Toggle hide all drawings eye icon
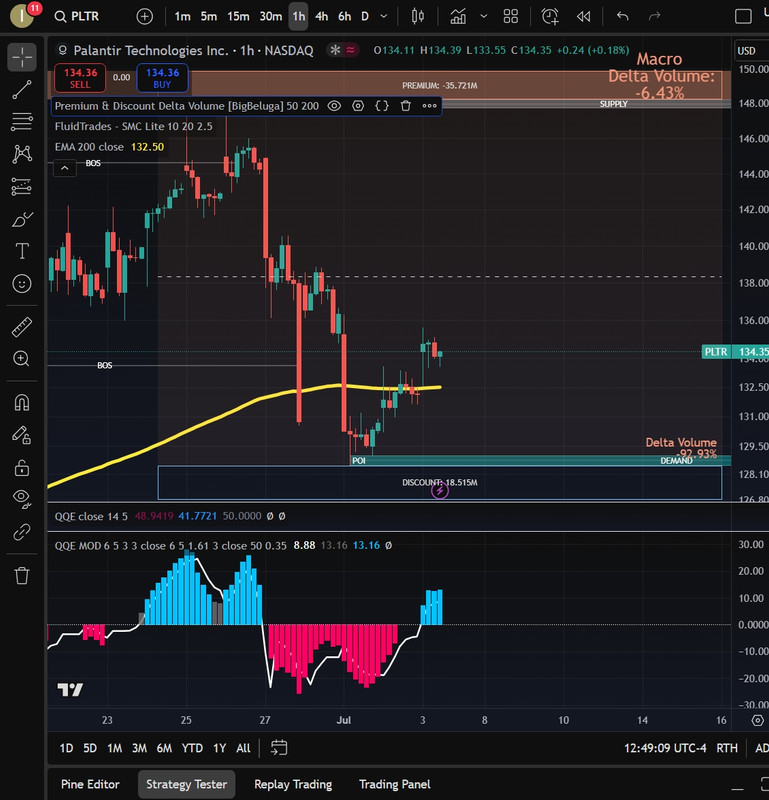This screenshot has height=800, width=769. (x=22, y=498)
